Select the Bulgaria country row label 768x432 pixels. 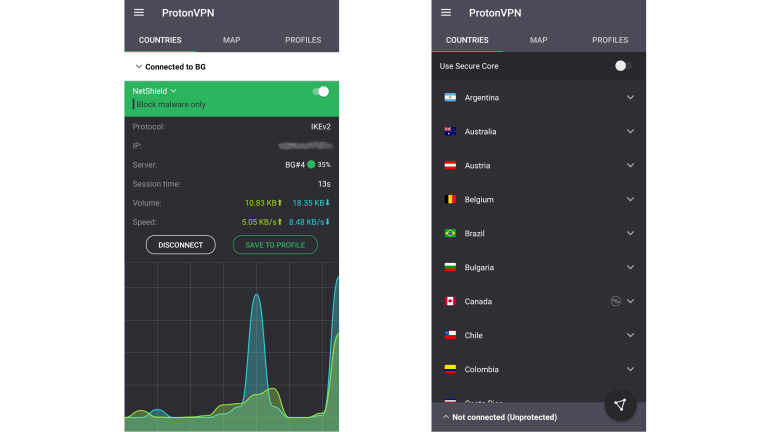tap(479, 267)
